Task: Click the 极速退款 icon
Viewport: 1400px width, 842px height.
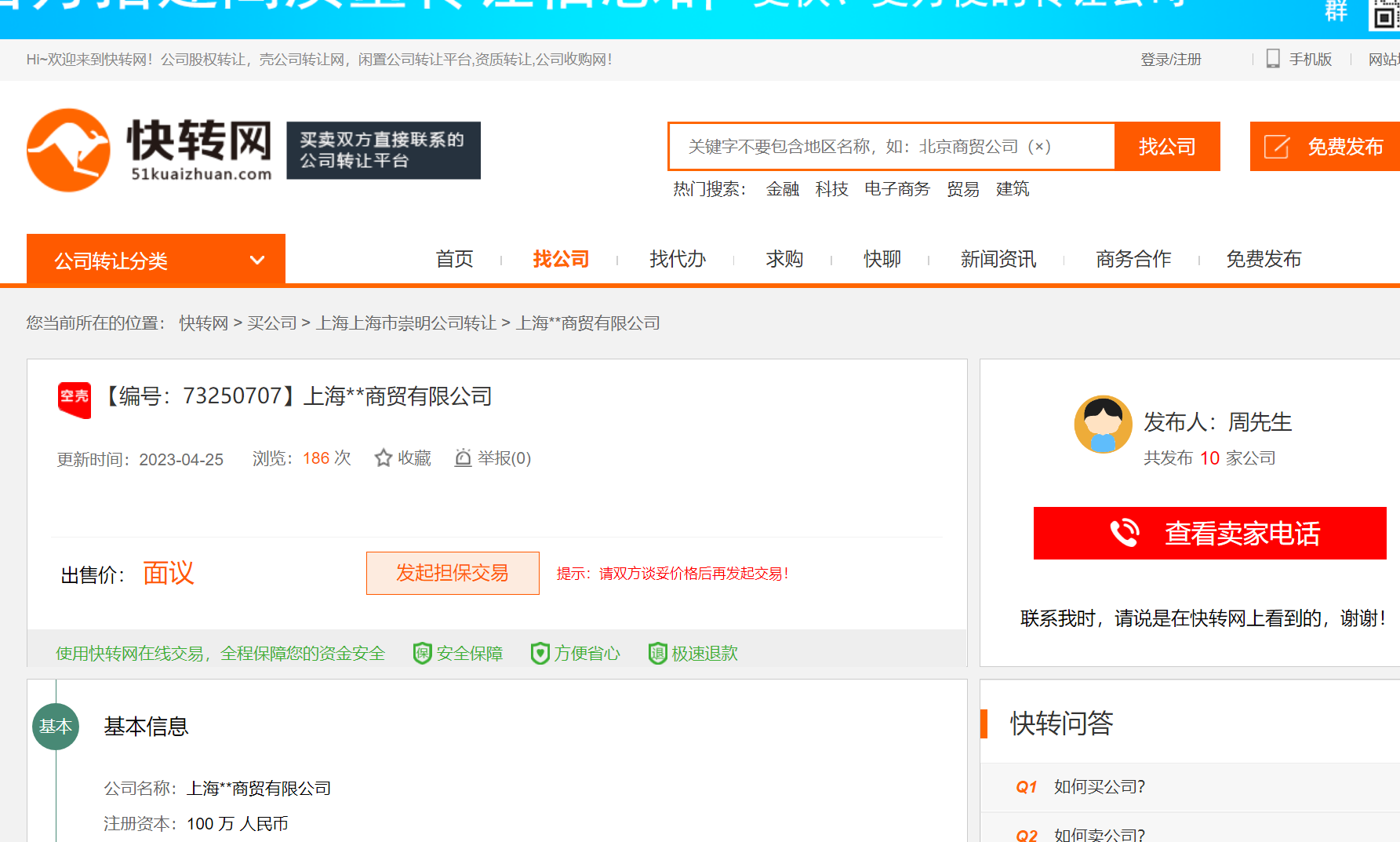Action: coord(657,653)
